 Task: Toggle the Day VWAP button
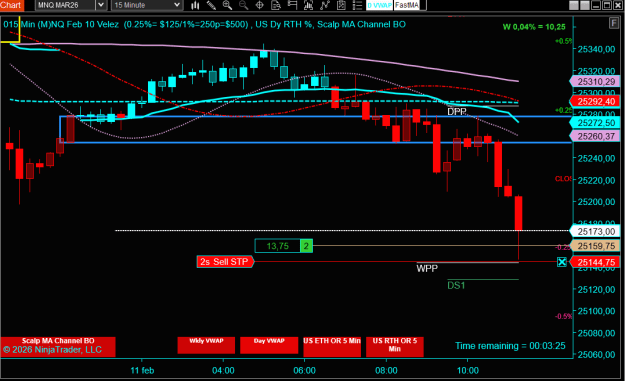click(269, 345)
